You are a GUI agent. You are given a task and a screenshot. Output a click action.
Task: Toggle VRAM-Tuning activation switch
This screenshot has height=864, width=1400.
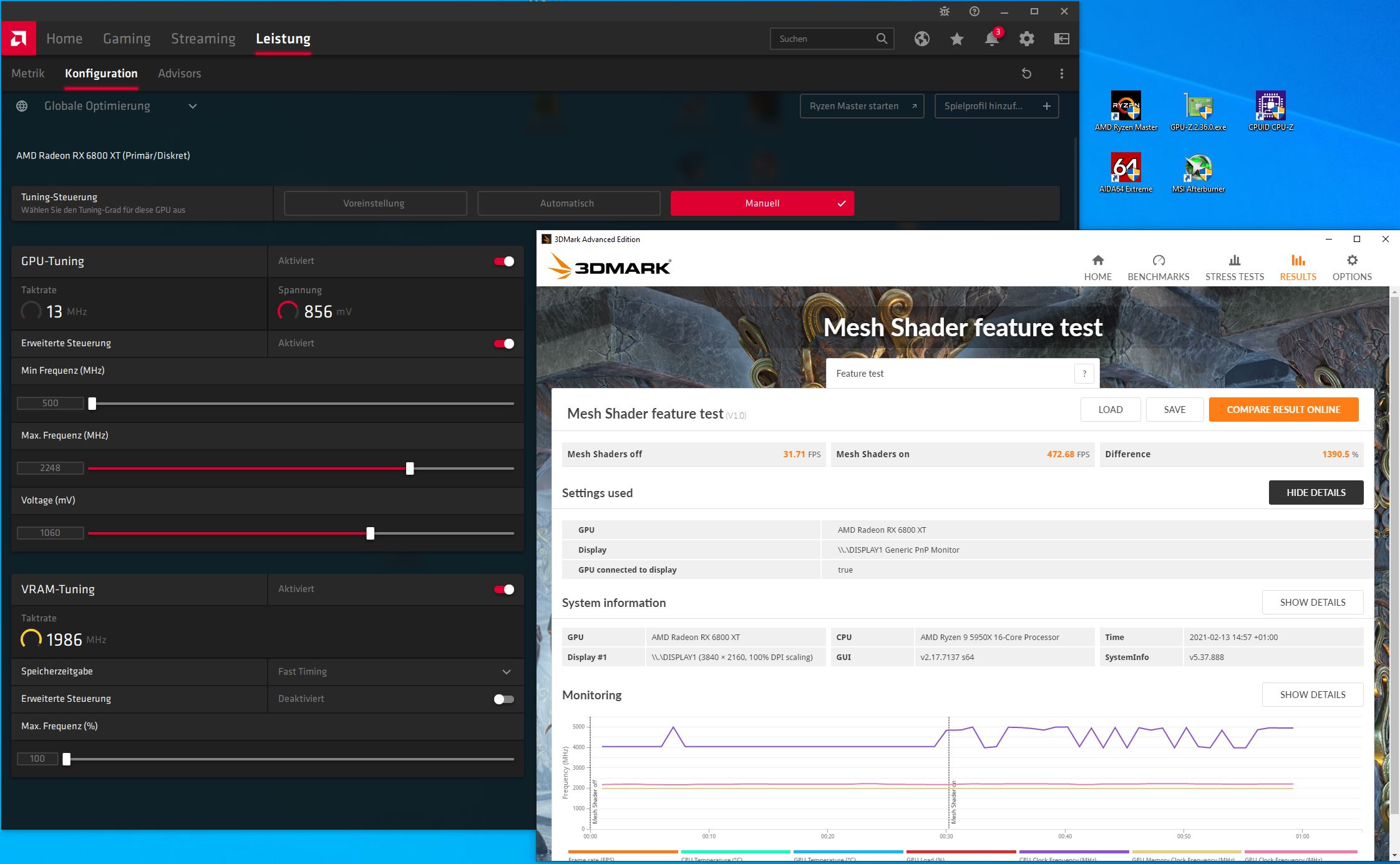pyautogui.click(x=504, y=590)
